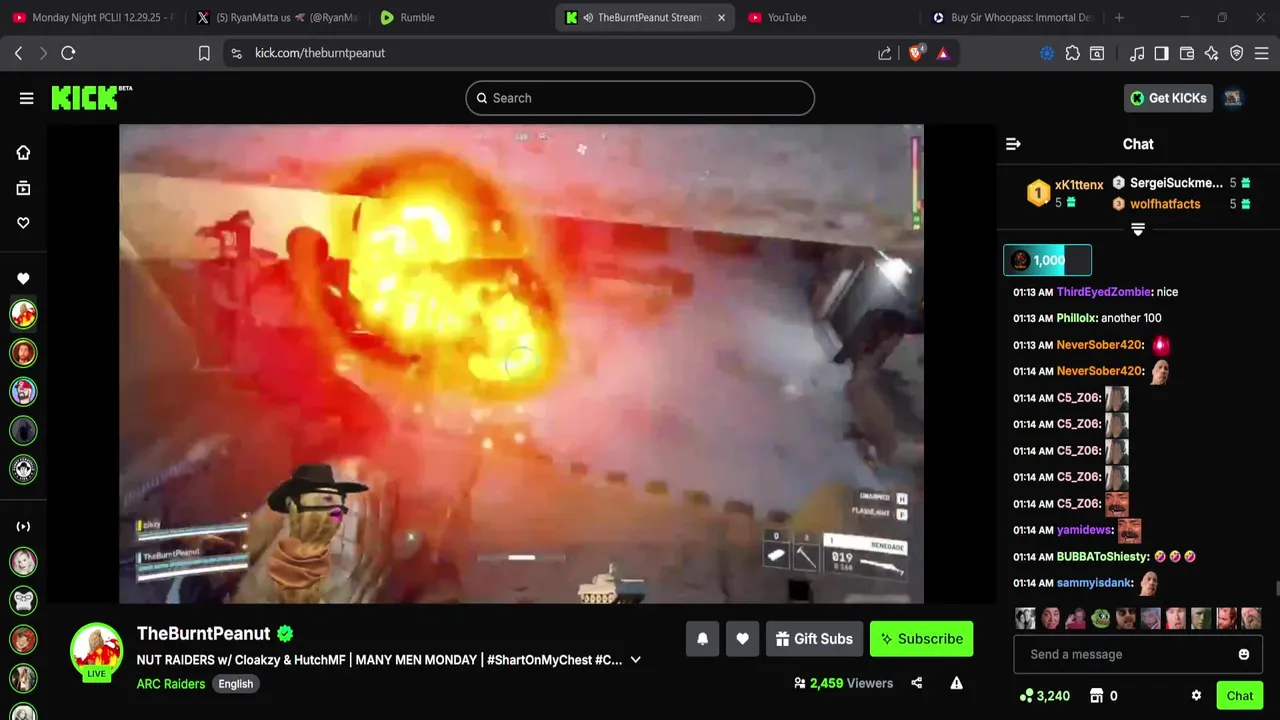Toggle follow heart next to Gift Subs
This screenshot has width=1280, height=720.
[x=742, y=639]
